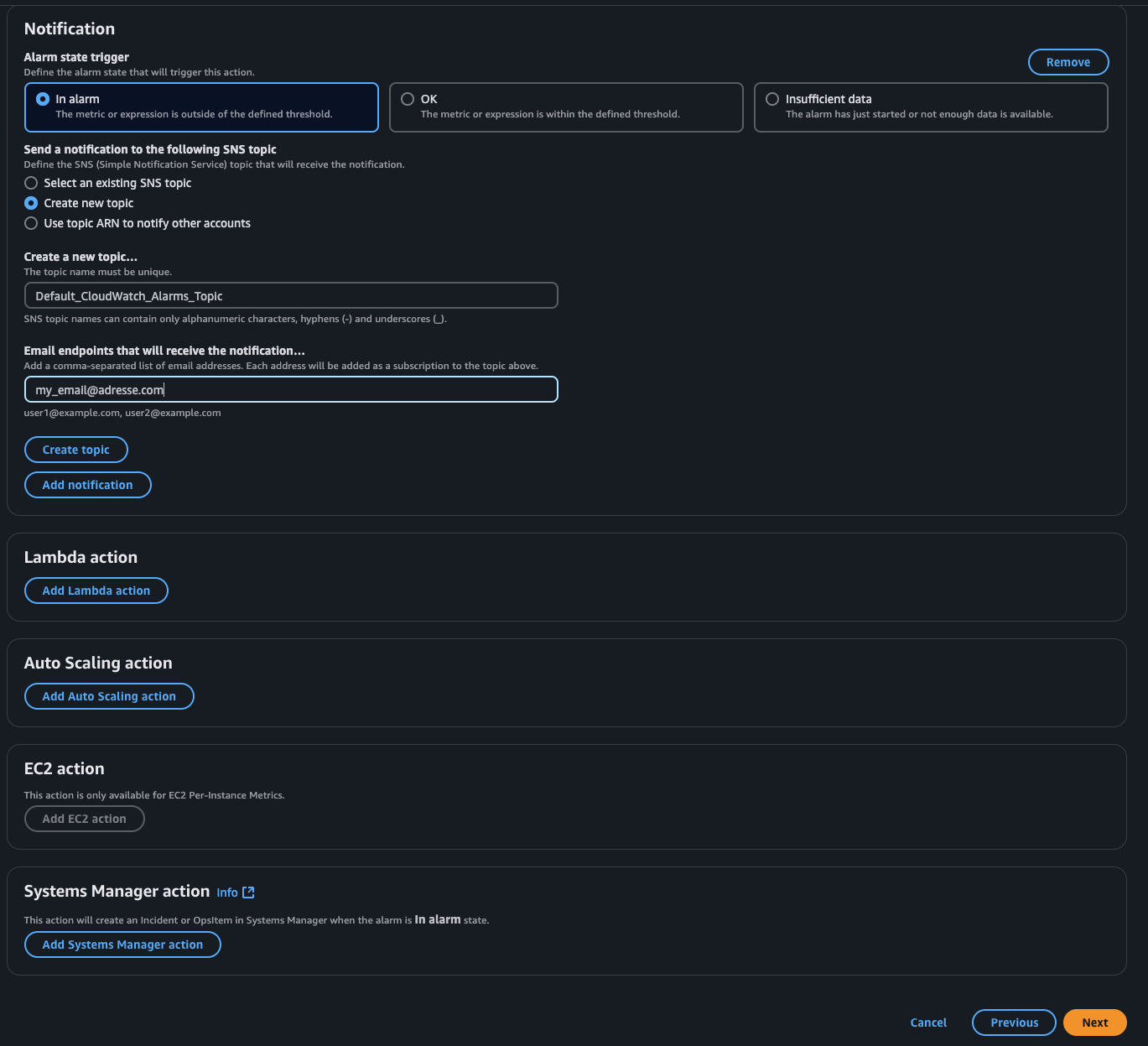Click the Alarm state trigger label
Image resolution: width=1148 pixels, height=1046 pixels.
coord(76,57)
